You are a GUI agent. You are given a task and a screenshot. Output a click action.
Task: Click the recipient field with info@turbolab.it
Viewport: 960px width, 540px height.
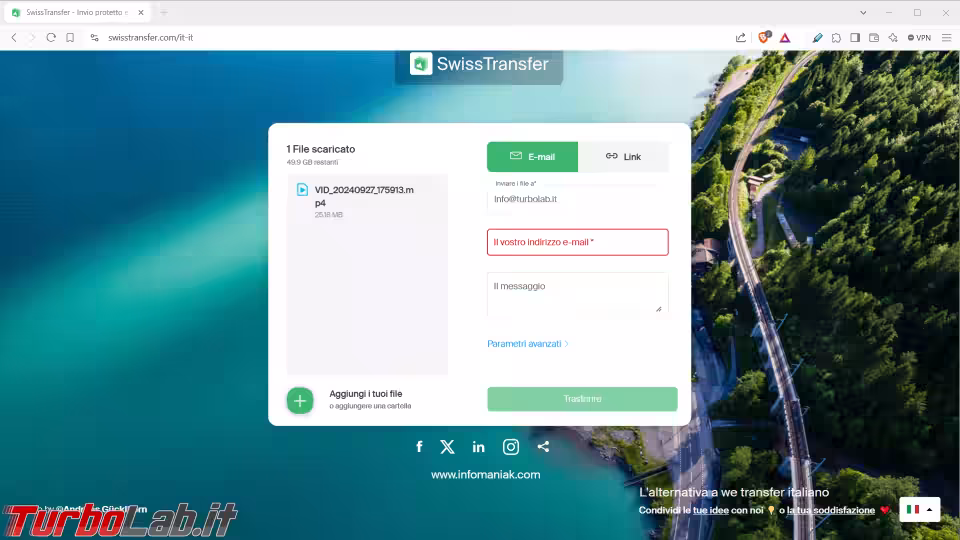pos(577,199)
